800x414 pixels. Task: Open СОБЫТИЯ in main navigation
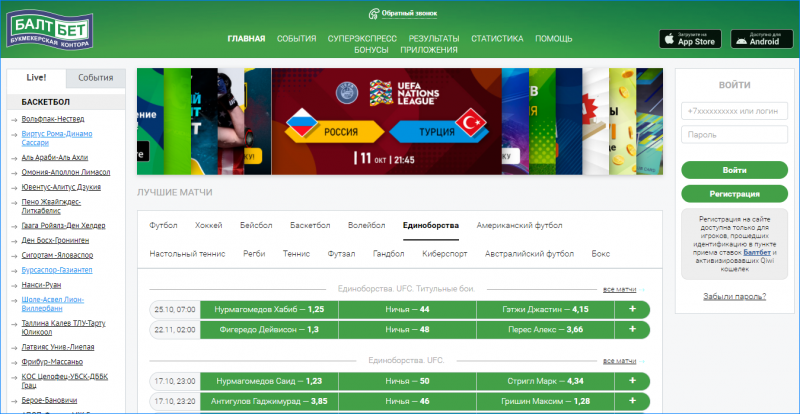click(296, 39)
